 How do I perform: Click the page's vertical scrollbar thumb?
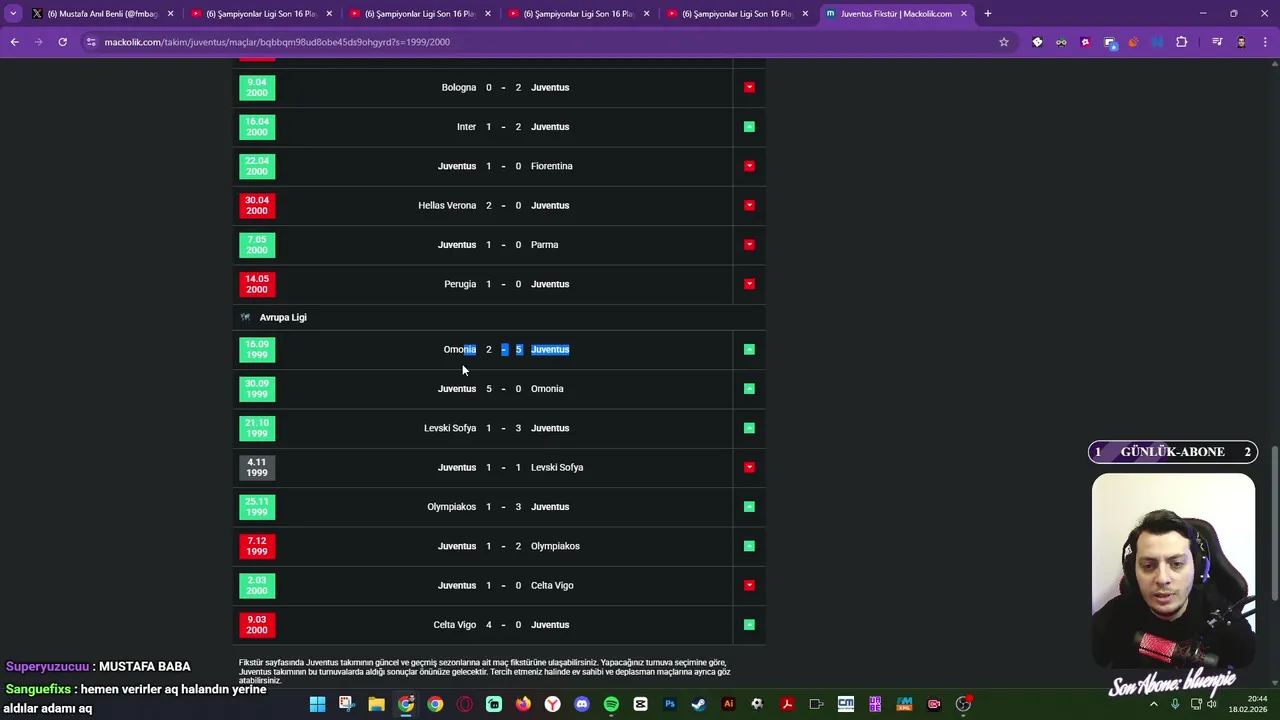1274,523
